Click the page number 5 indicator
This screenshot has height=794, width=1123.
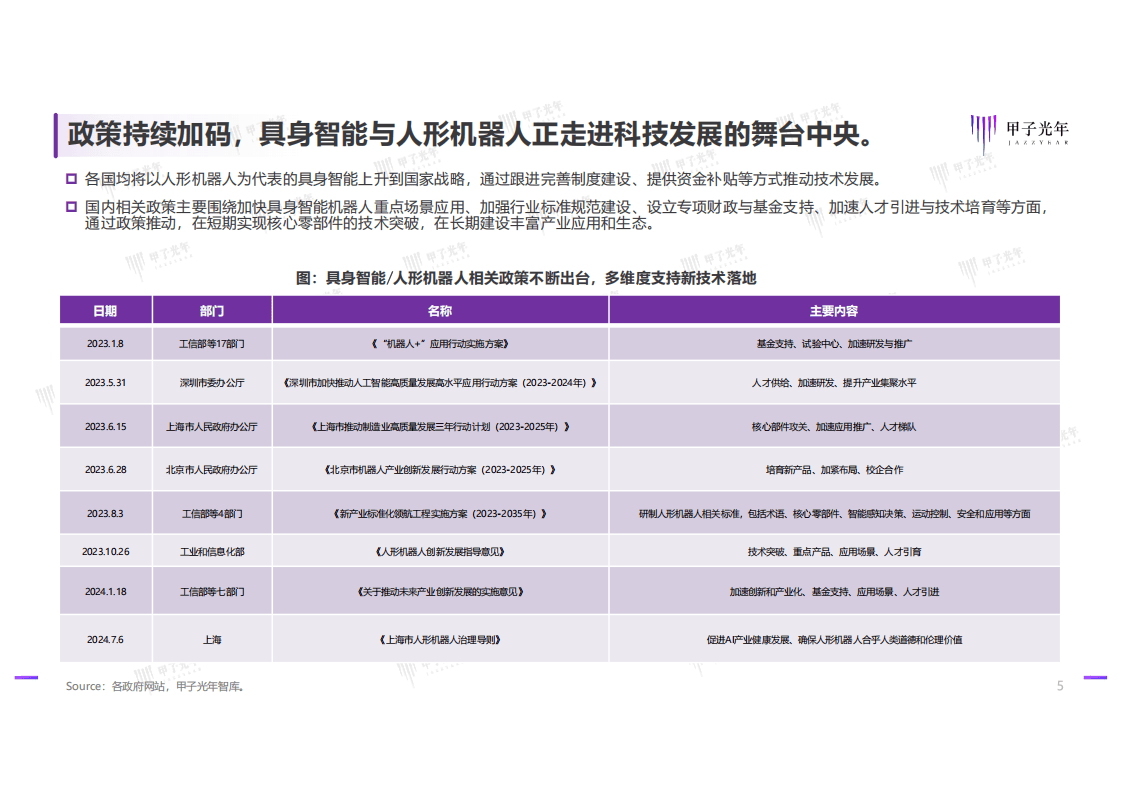(1060, 685)
